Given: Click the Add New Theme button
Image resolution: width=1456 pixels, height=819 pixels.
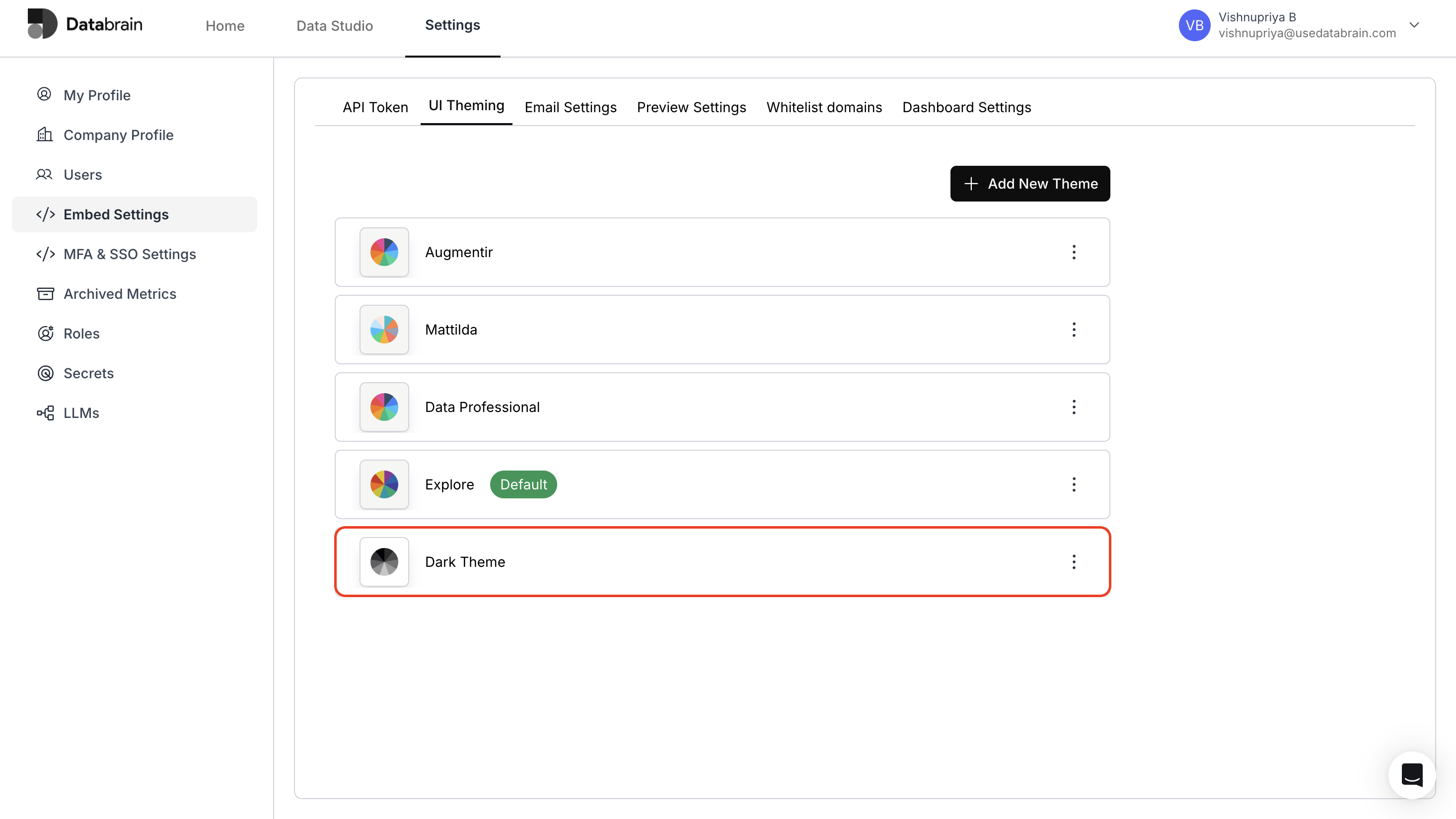Looking at the screenshot, I should tap(1030, 184).
